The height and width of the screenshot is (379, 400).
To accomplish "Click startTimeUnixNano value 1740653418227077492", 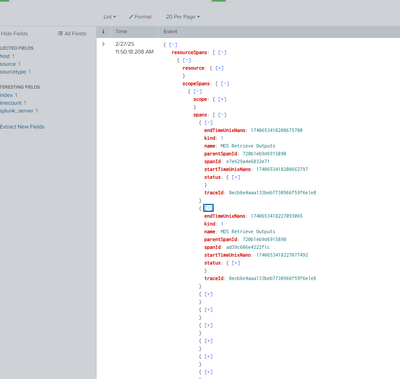I will point(282,255).
